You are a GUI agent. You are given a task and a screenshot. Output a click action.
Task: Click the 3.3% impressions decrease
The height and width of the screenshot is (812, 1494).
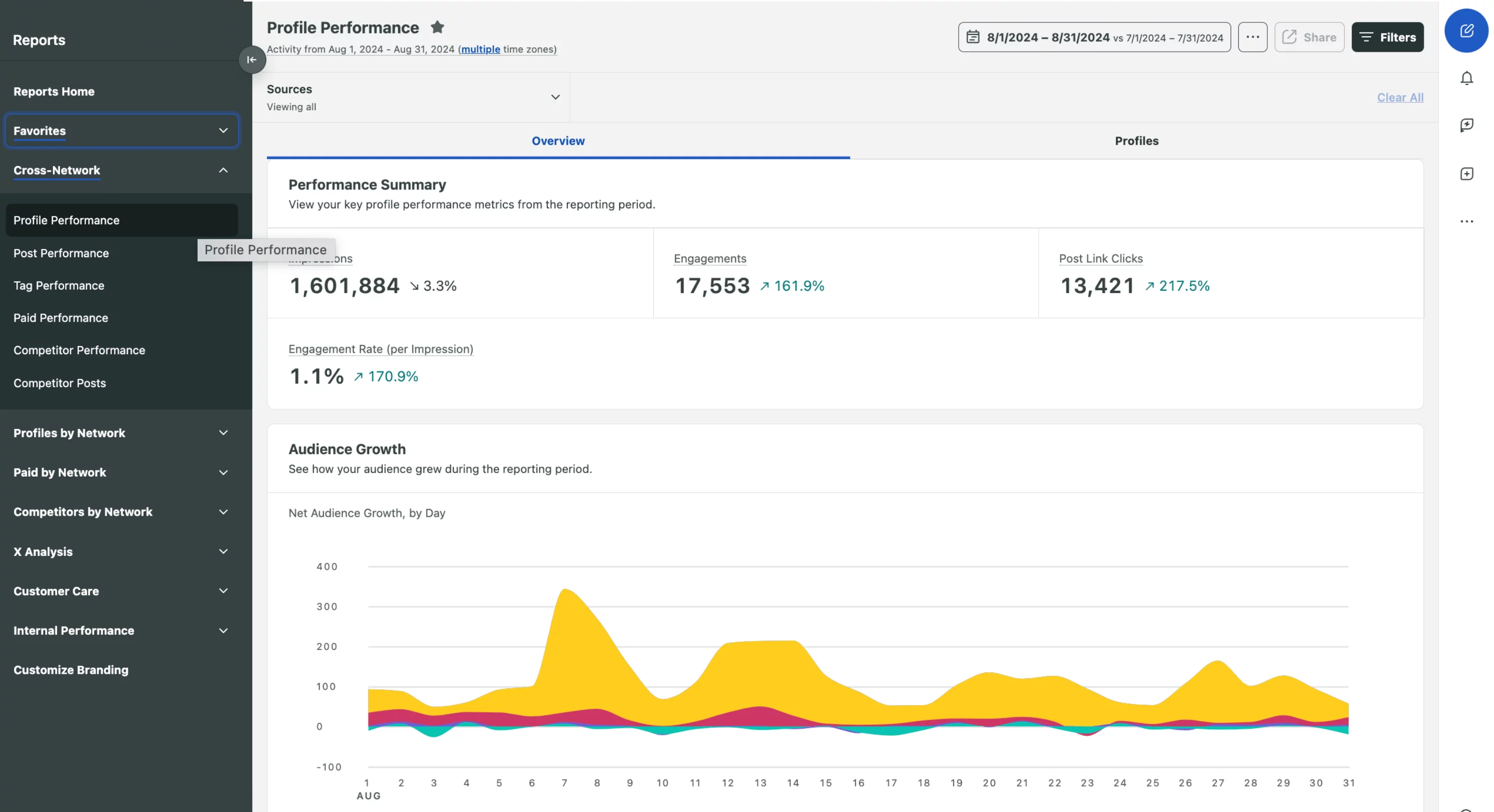[x=433, y=286]
